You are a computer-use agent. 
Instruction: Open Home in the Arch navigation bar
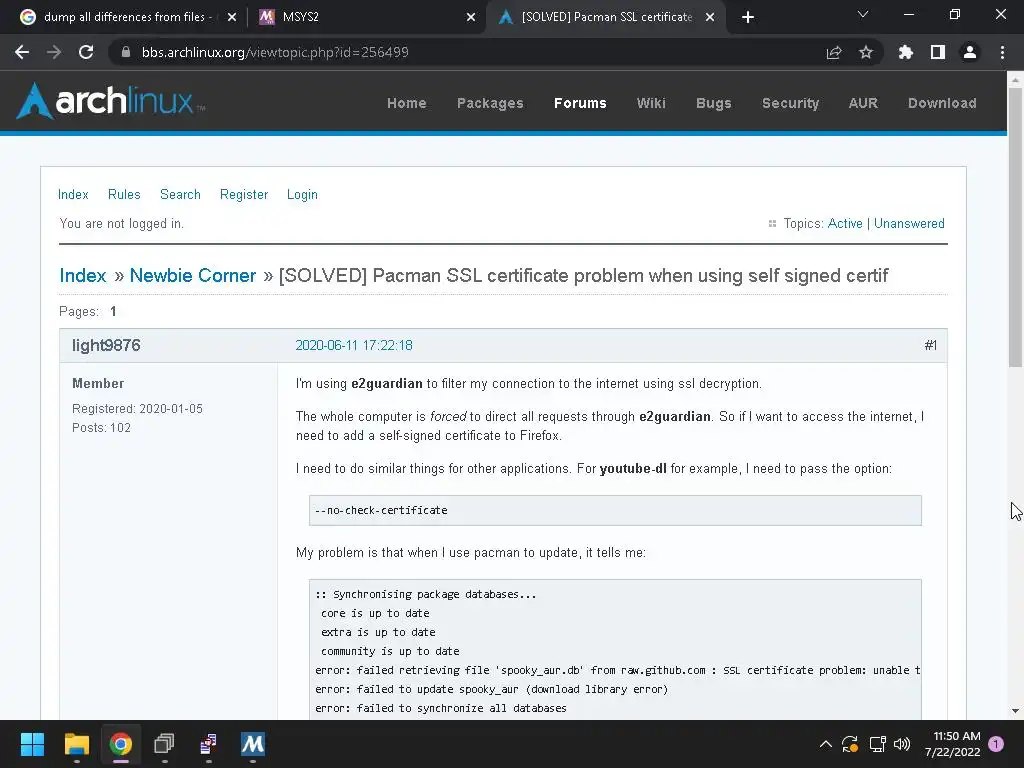pos(406,103)
